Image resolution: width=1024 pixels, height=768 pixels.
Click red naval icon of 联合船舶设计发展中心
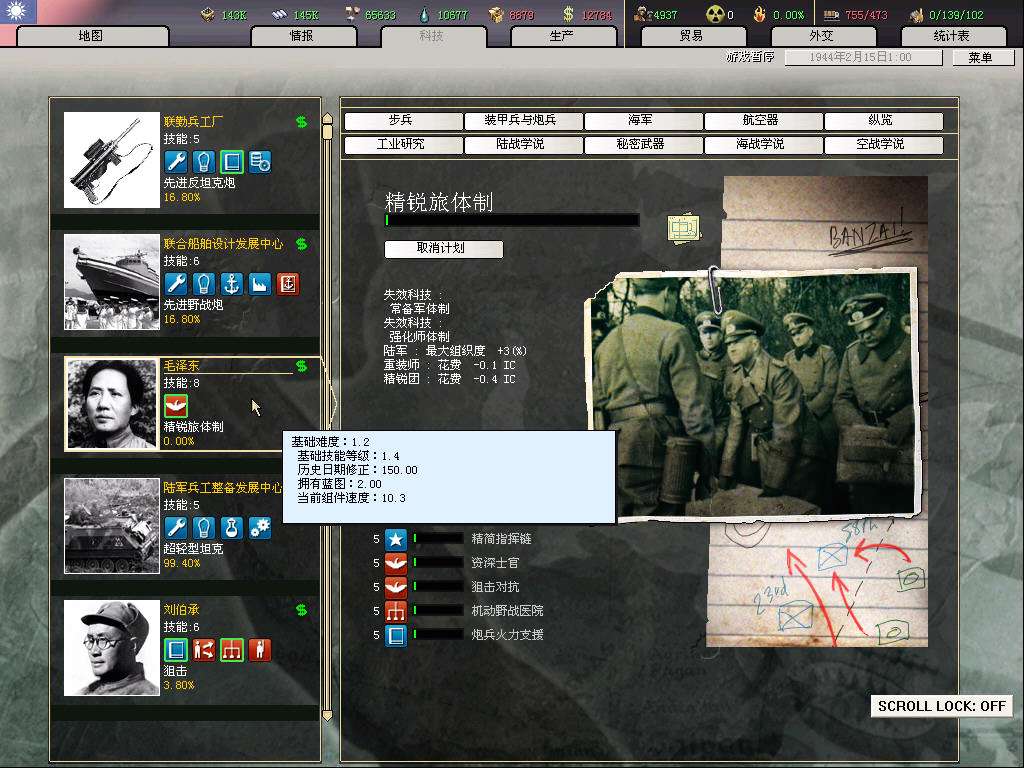(288, 284)
